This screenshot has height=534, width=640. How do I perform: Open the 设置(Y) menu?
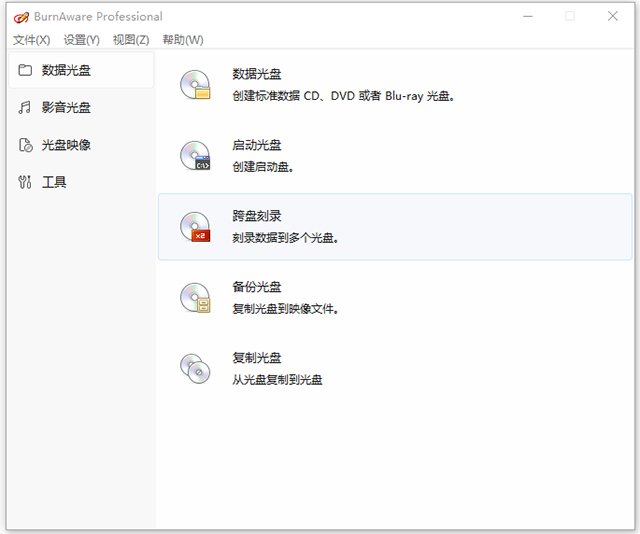coord(82,40)
